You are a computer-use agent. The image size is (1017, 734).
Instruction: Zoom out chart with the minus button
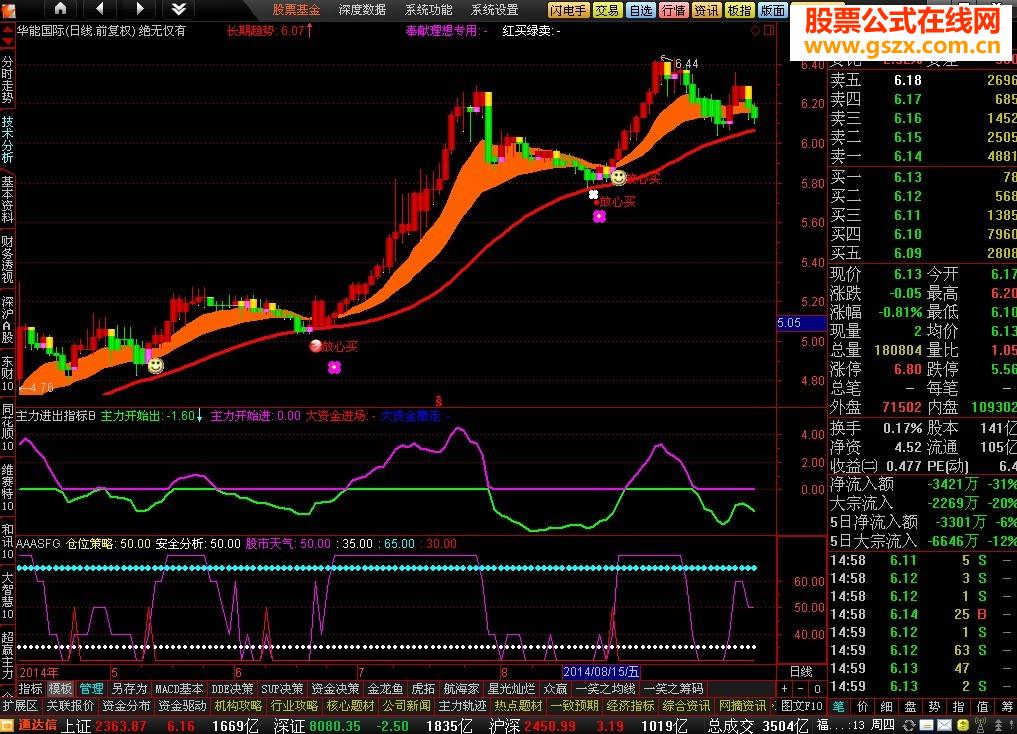coord(801,689)
